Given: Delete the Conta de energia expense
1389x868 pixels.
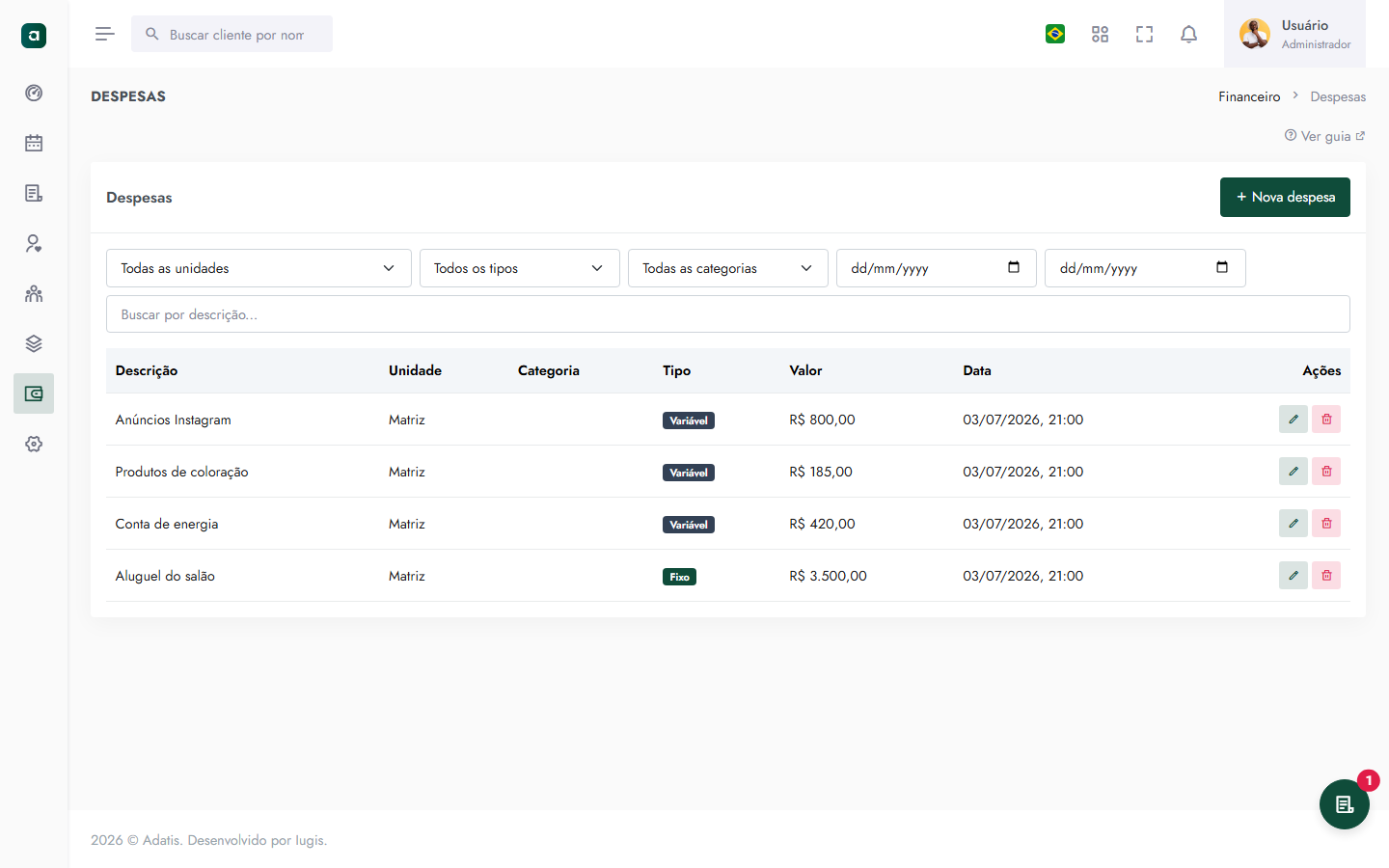Looking at the screenshot, I should (x=1326, y=524).
